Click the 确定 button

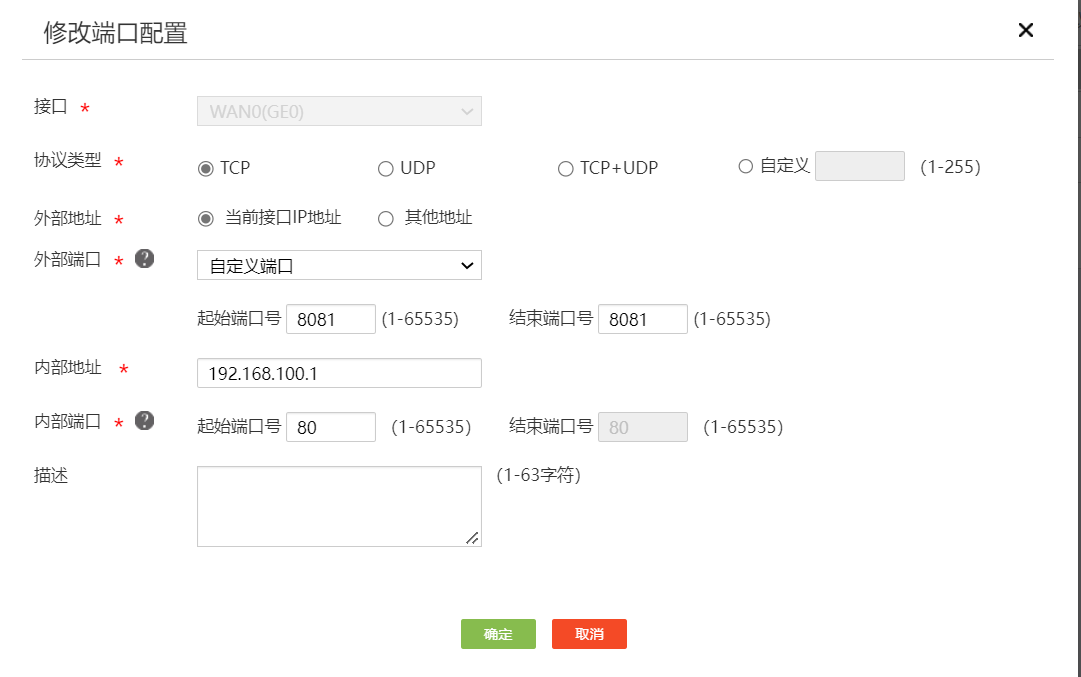point(498,634)
